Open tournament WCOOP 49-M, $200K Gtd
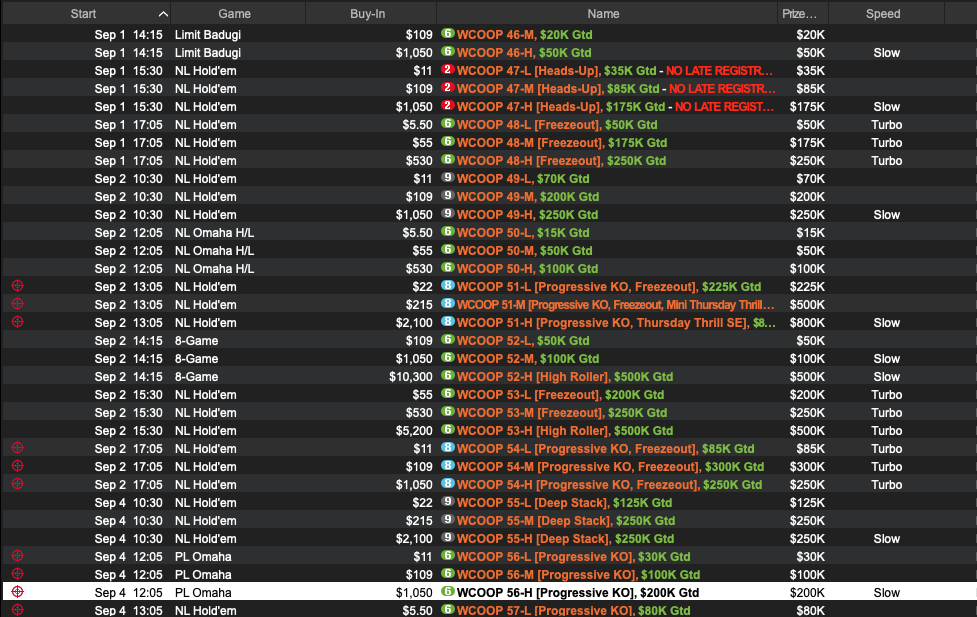 pyautogui.click(x=528, y=197)
